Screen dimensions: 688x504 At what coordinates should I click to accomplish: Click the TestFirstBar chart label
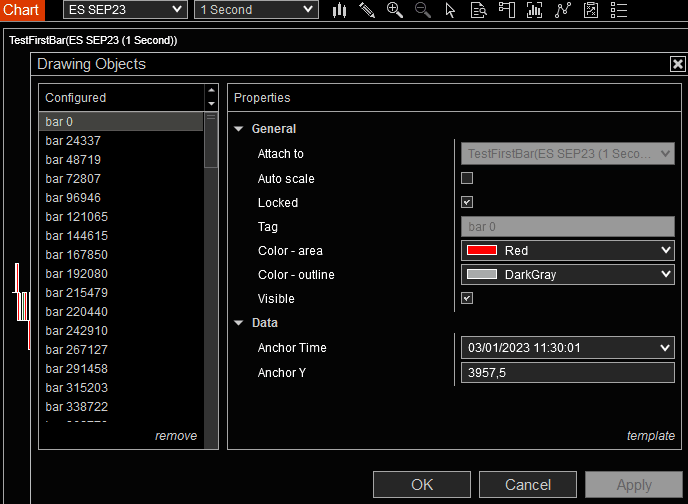coord(93,40)
